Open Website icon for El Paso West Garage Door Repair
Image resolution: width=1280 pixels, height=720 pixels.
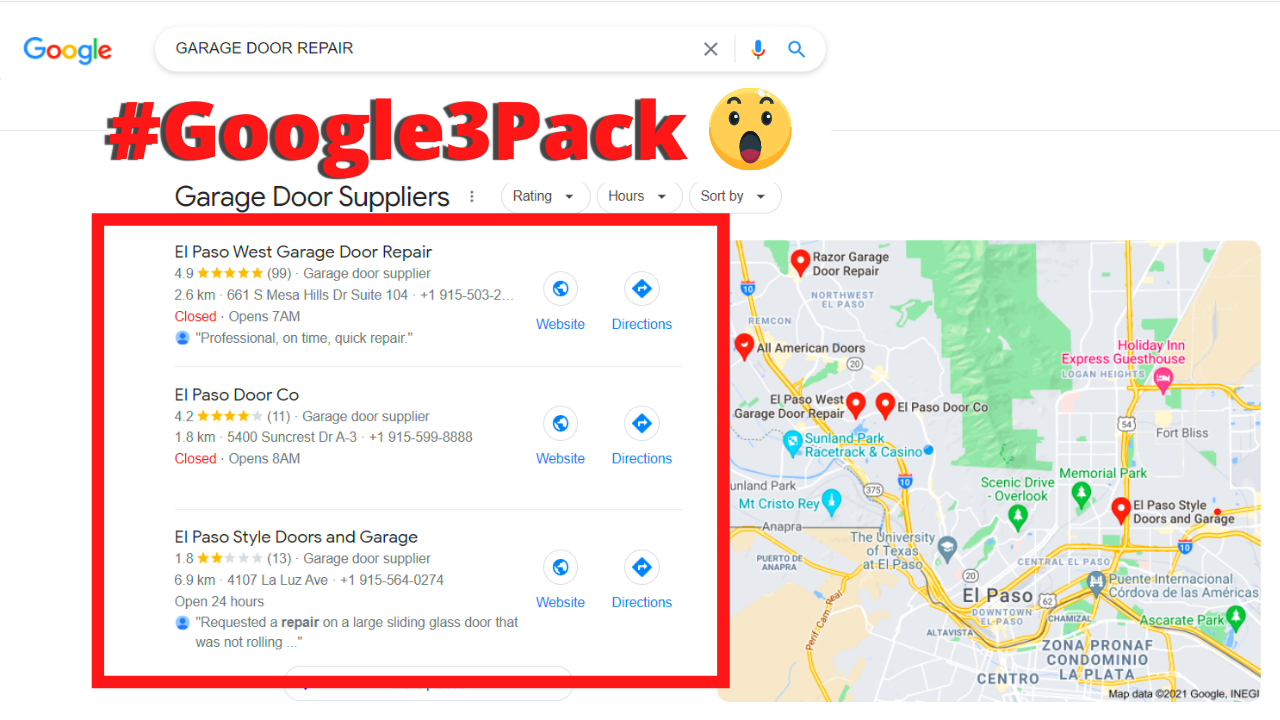click(x=560, y=289)
